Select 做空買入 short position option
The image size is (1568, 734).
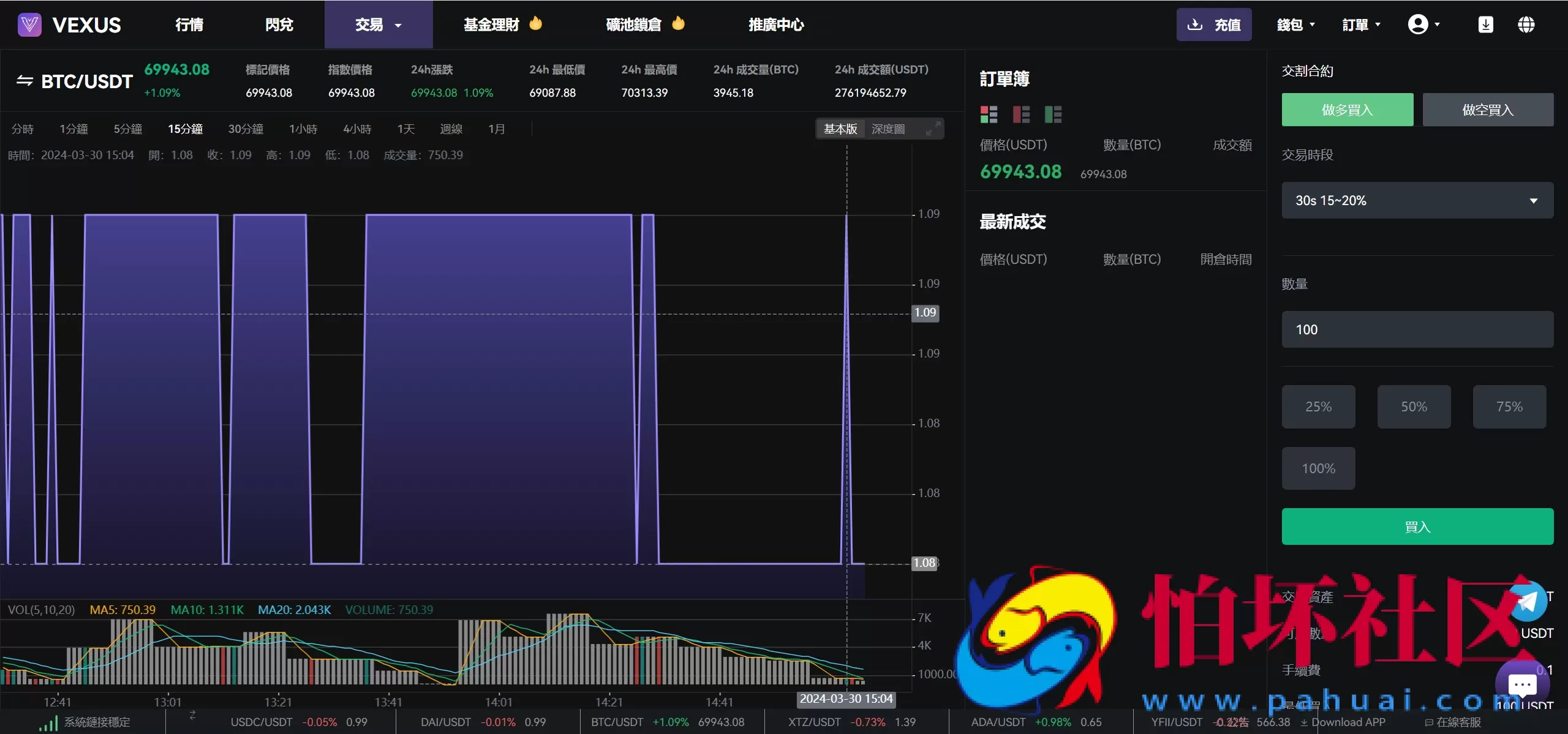click(x=1488, y=110)
